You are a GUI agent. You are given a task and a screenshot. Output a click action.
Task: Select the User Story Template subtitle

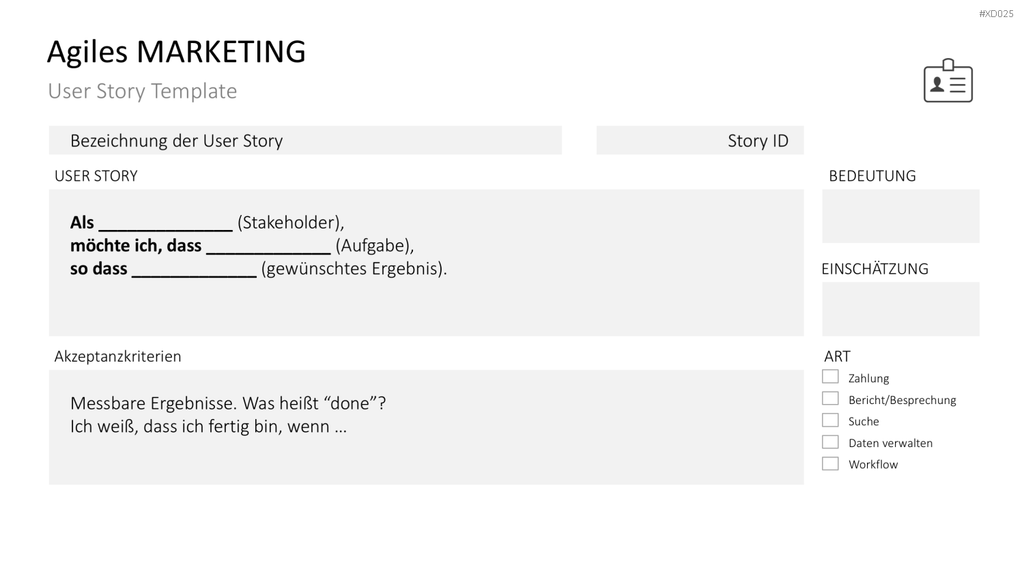click(142, 91)
